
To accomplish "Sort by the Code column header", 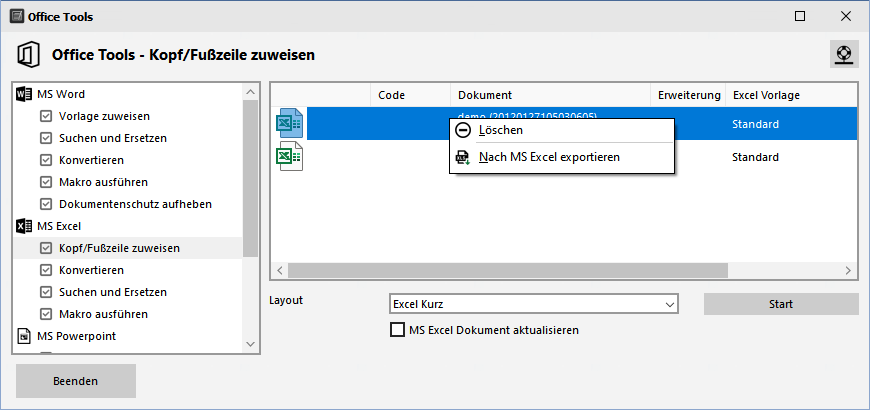I will pyautogui.click(x=411, y=95).
